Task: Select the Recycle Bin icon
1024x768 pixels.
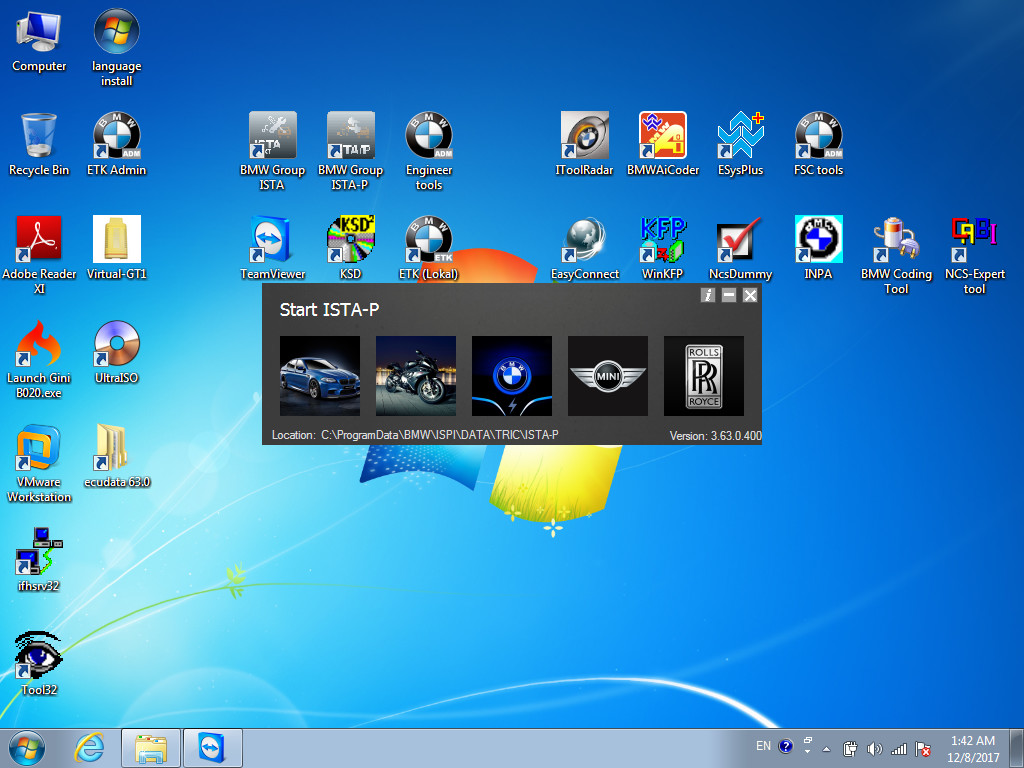Action: click(39, 144)
